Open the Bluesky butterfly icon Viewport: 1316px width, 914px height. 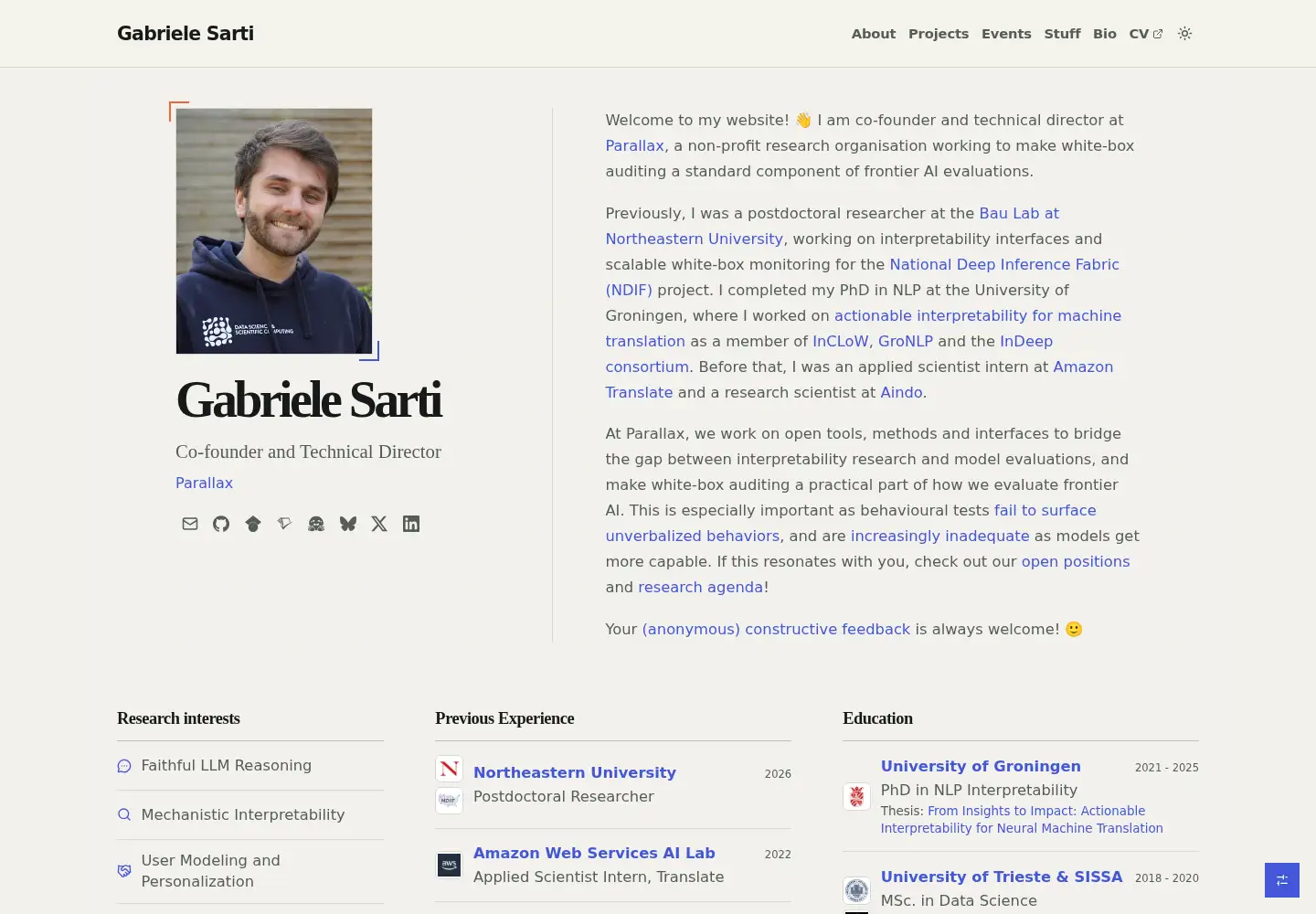[x=348, y=524]
